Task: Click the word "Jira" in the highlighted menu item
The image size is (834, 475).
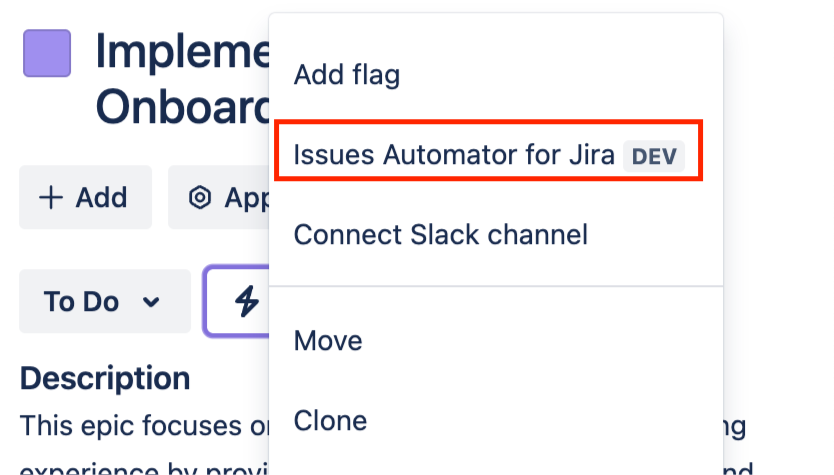Action: click(590, 156)
